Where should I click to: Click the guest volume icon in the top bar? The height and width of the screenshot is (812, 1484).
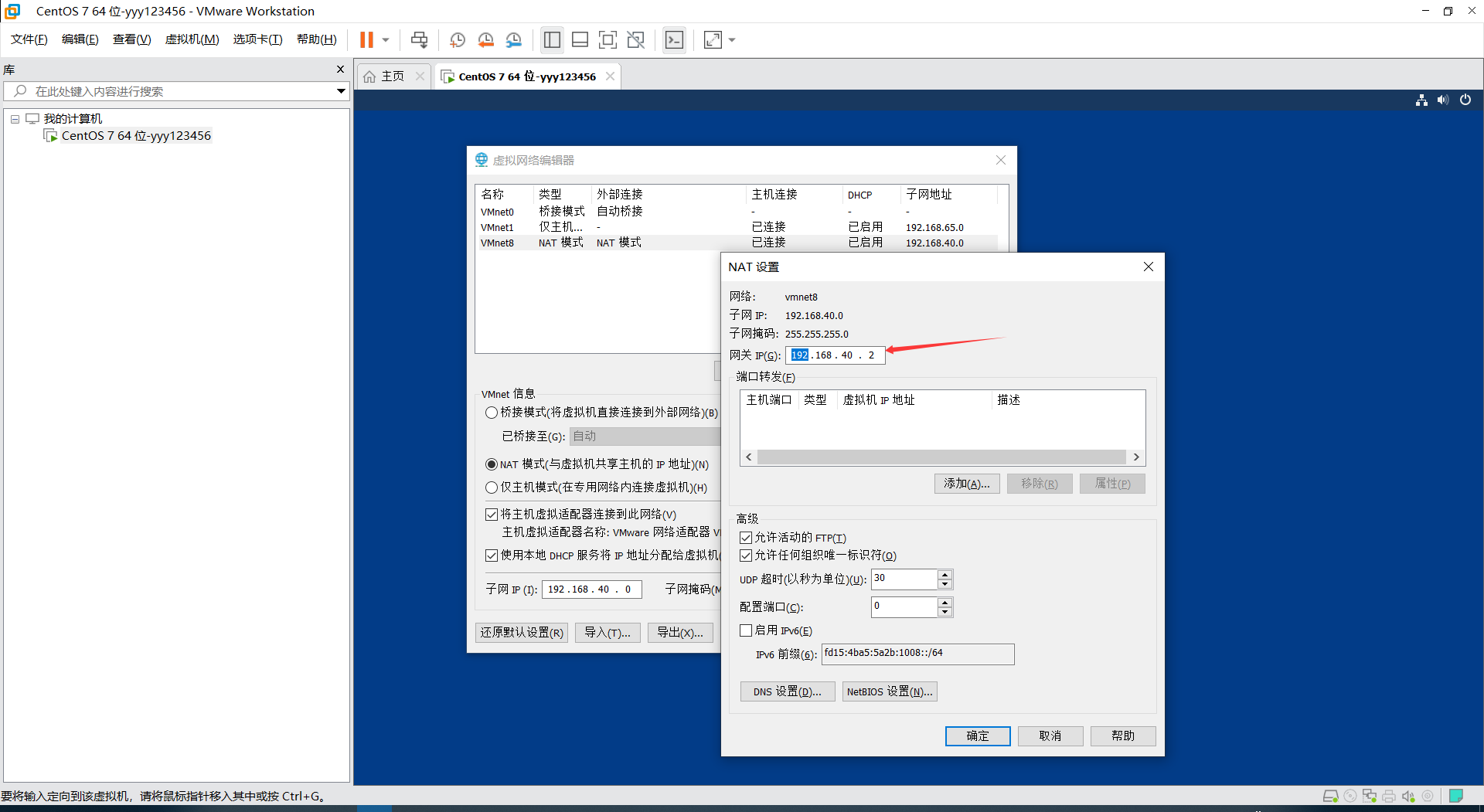[1443, 100]
